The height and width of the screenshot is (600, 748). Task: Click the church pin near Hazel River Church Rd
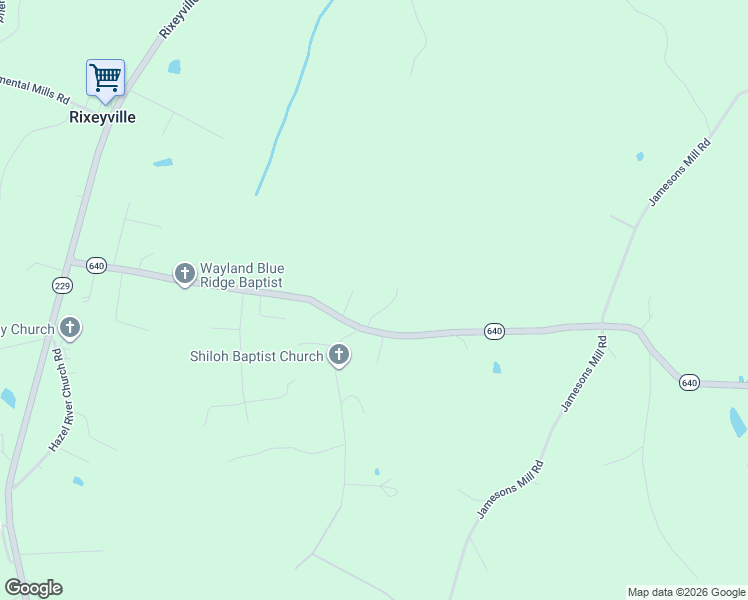click(x=70, y=329)
